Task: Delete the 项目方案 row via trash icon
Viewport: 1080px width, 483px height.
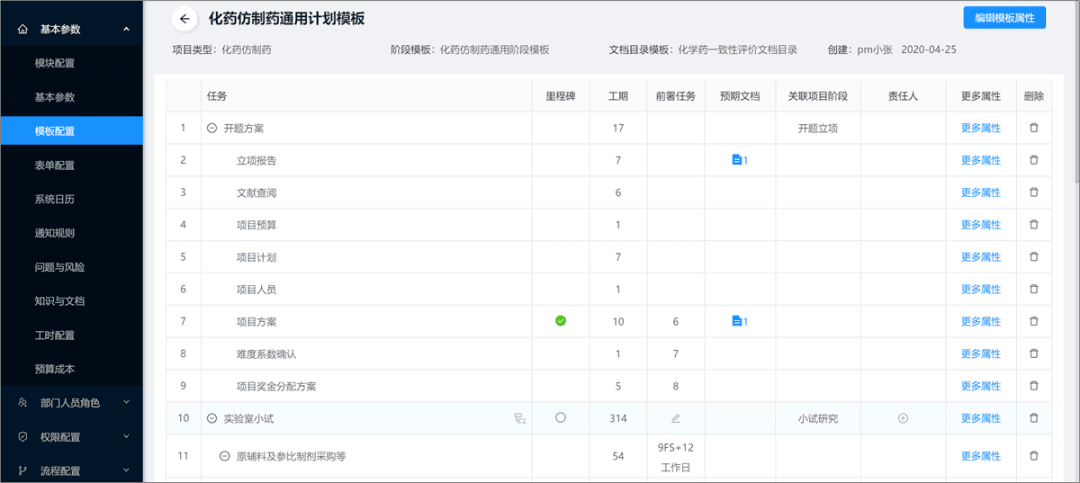Action: 1034,321
